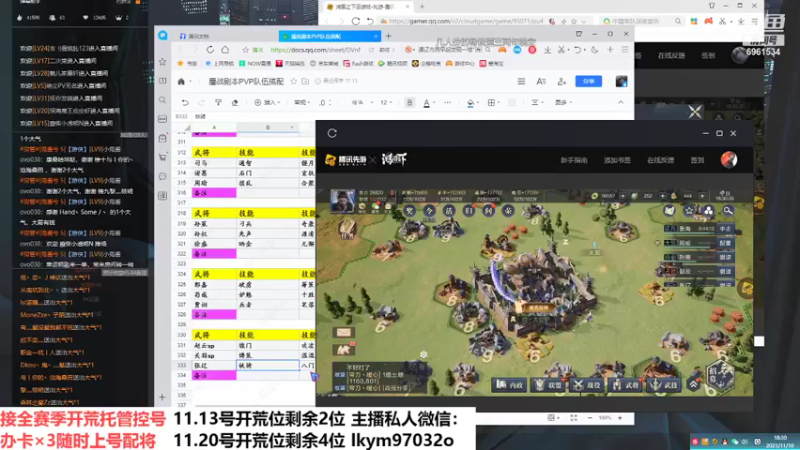Open 战役 campaign menu in game
The width and height of the screenshot is (800, 450).
tap(587, 385)
